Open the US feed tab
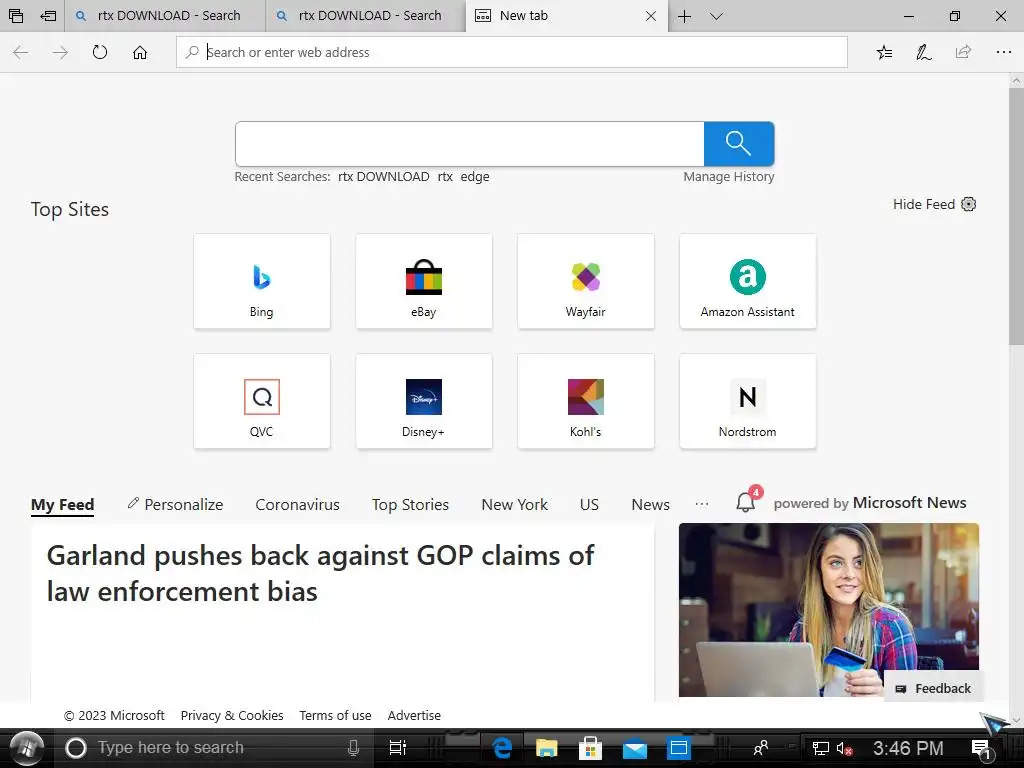 589,505
